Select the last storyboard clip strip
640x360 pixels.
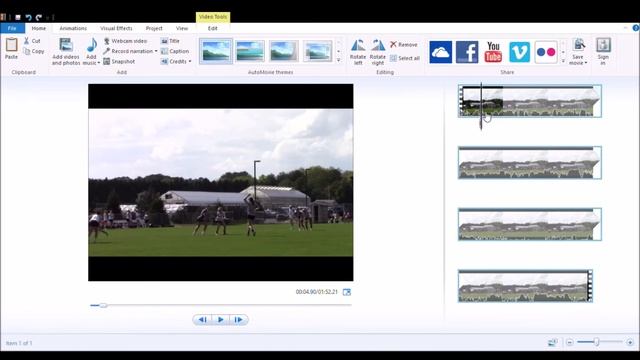525,286
